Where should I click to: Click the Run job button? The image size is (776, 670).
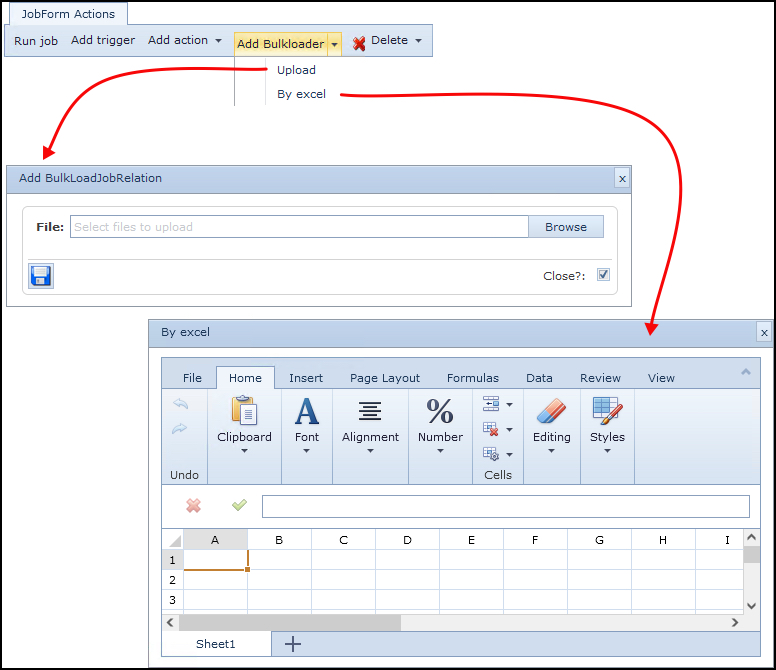pos(36,41)
